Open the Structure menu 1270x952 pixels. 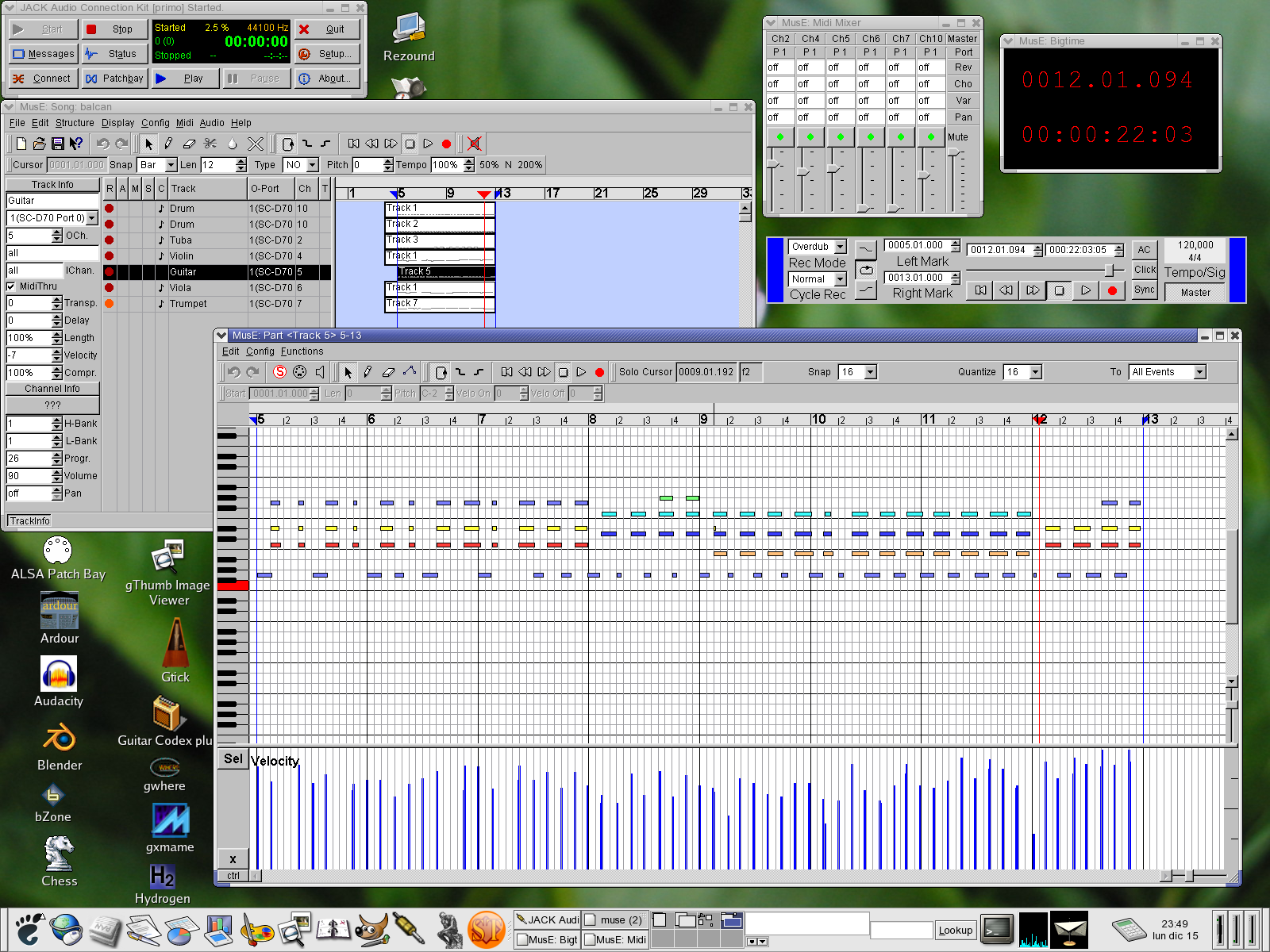75,123
